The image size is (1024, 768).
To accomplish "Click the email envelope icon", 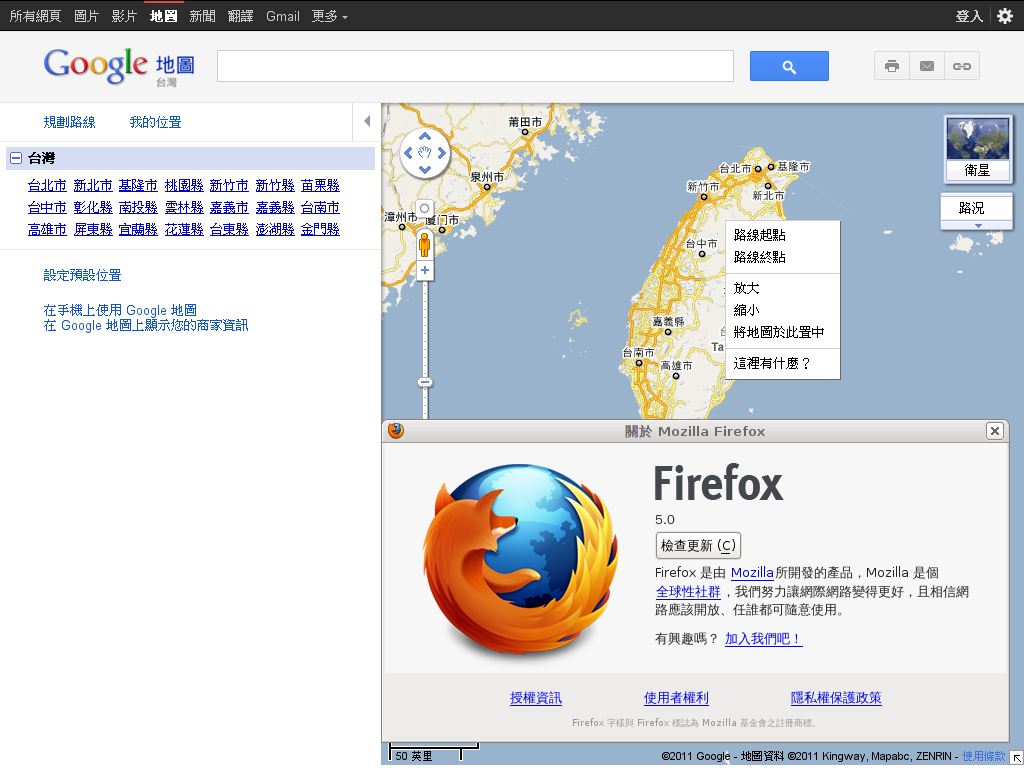I will point(927,66).
